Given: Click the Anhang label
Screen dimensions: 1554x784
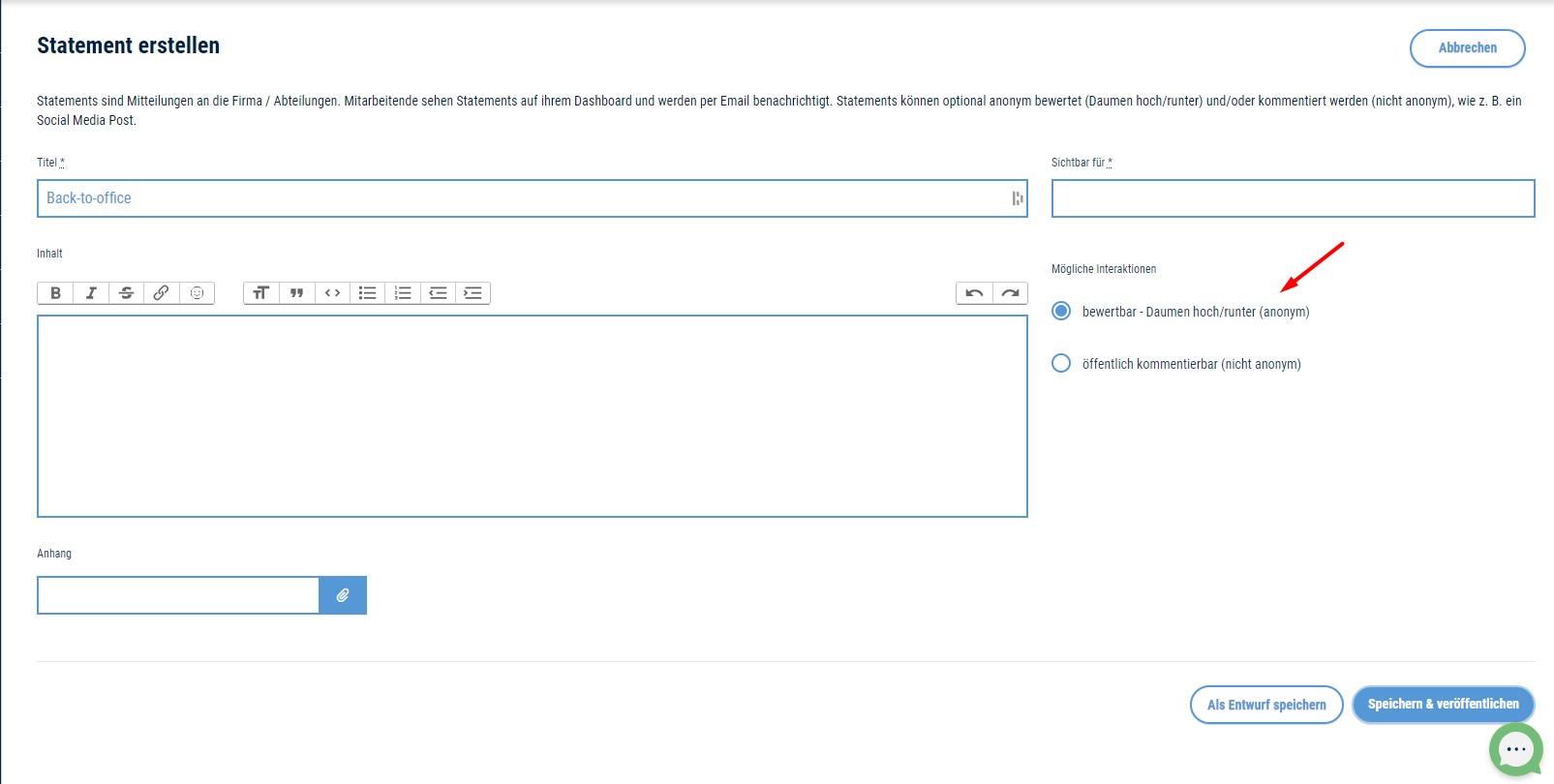Looking at the screenshot, I should pos(54,554).
